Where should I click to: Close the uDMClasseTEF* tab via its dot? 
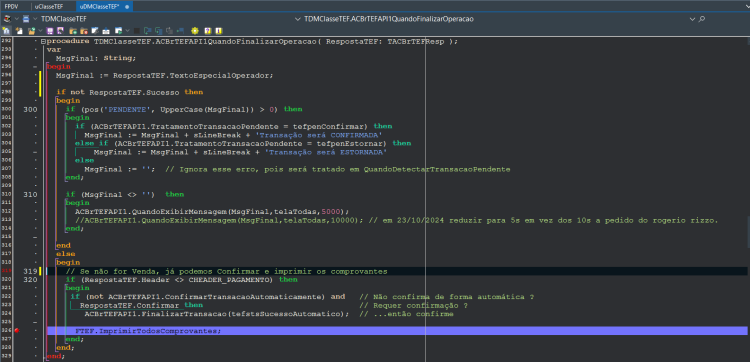[127, 7]
